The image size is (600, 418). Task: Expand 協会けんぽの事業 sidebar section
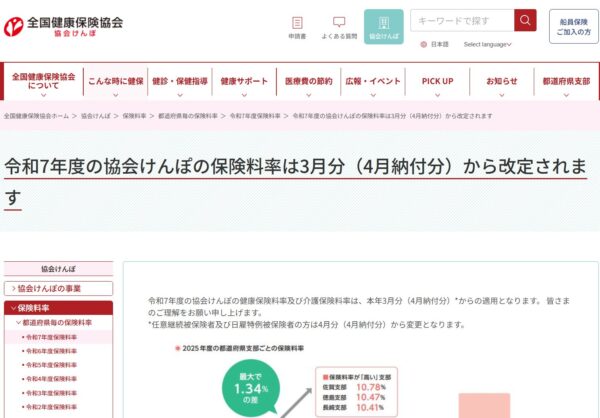58,288
